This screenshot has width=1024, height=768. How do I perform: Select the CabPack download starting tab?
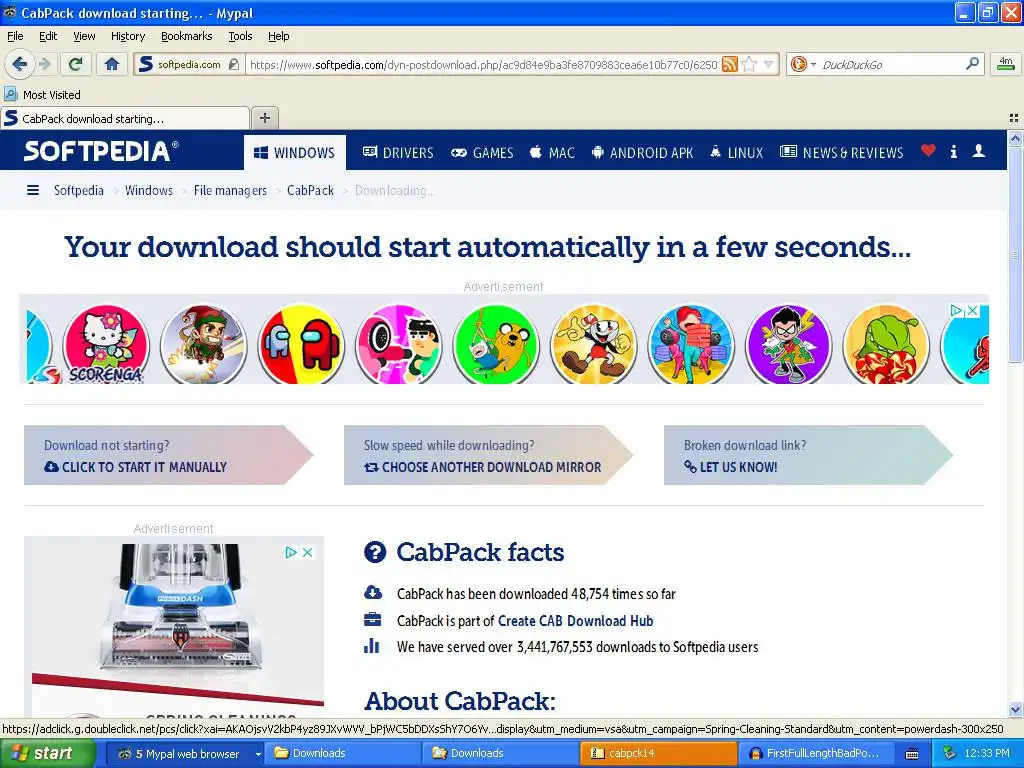[x=125, y=118]
